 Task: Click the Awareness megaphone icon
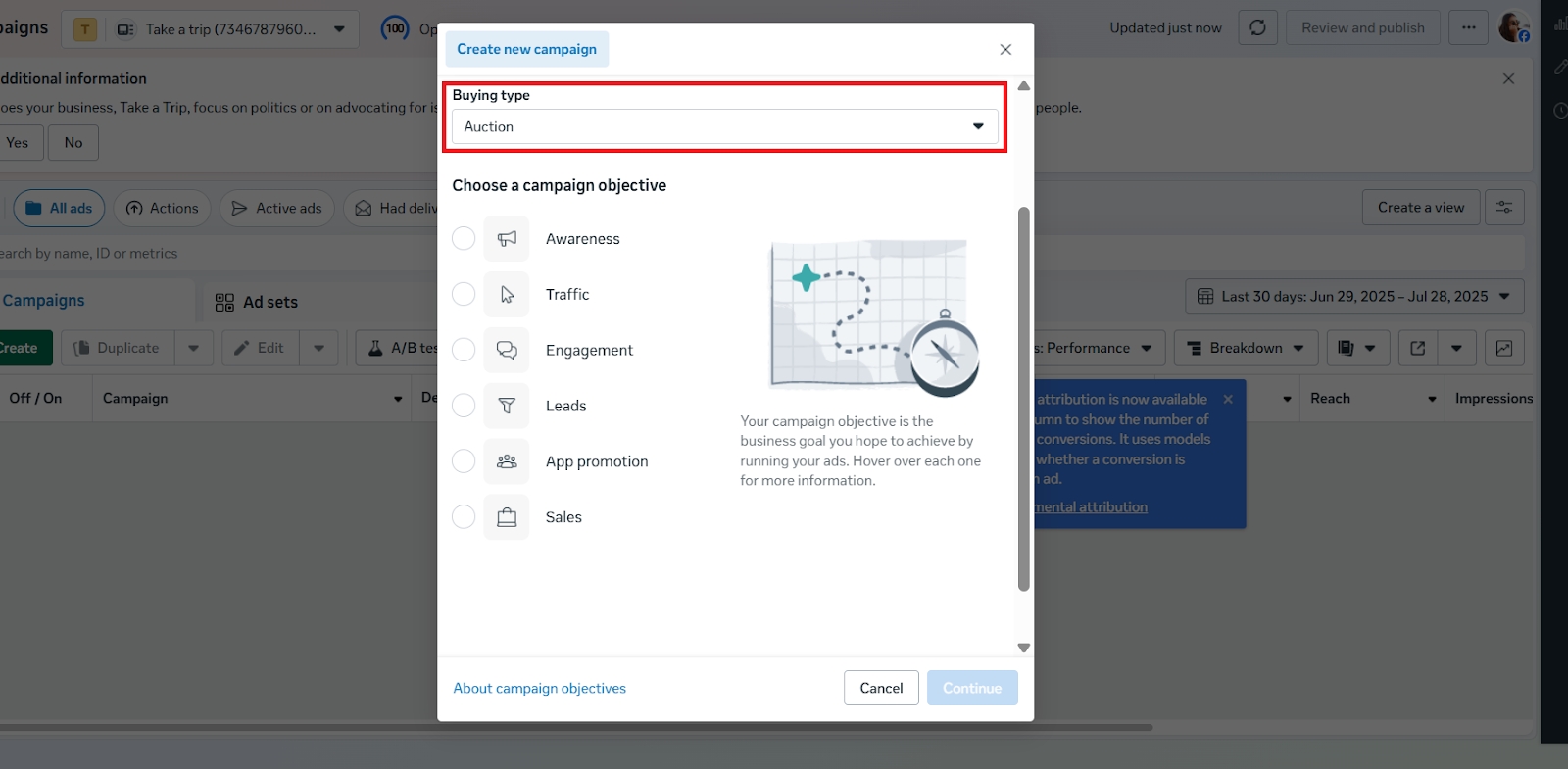coord(507,239)
